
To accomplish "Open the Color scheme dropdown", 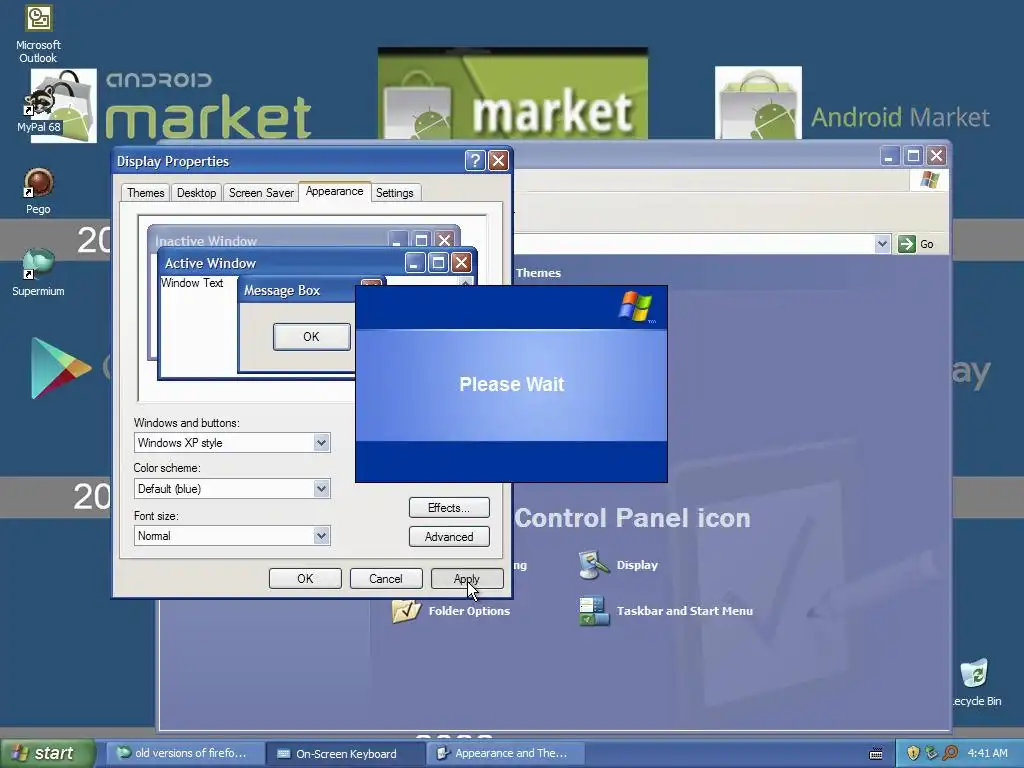I will [321, 488].
